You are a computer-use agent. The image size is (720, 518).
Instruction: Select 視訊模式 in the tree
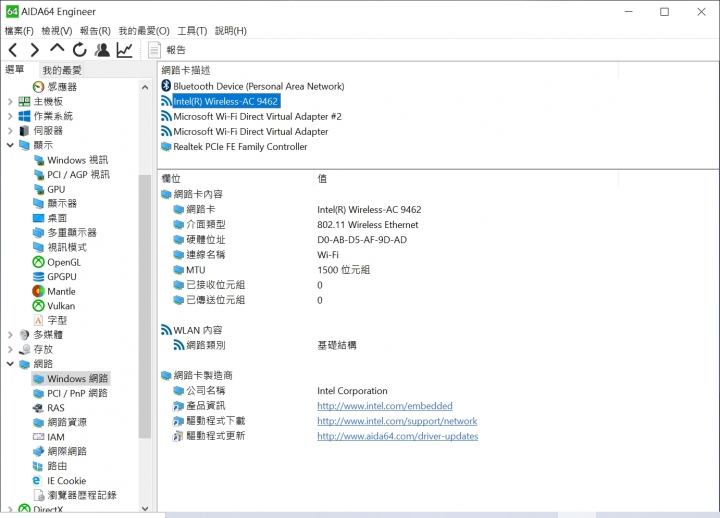pyautogui.click(x=60, y=248)
